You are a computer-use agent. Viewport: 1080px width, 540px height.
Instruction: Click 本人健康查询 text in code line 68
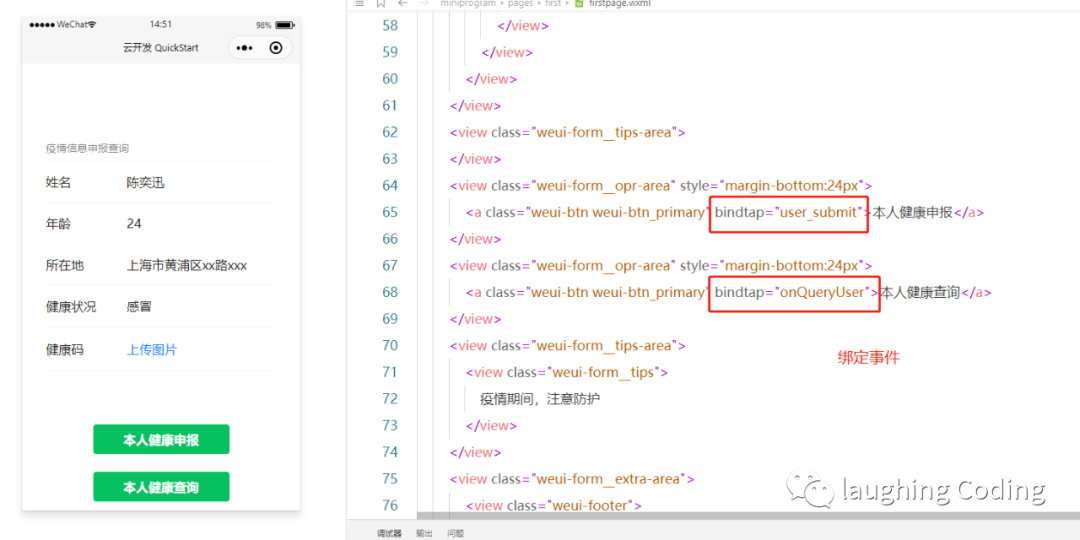coord(921,292)
